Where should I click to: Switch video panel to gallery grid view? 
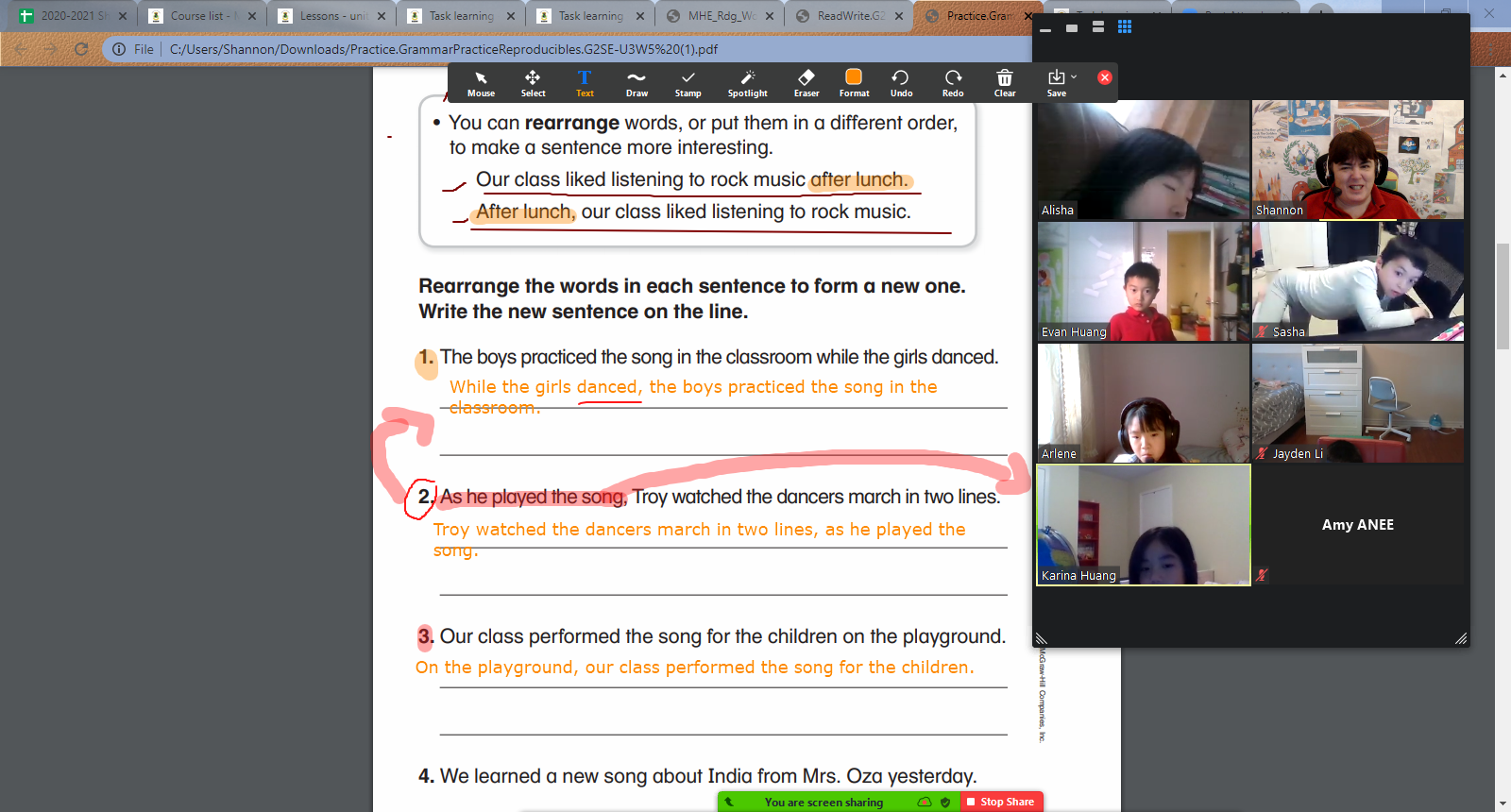1125,27
